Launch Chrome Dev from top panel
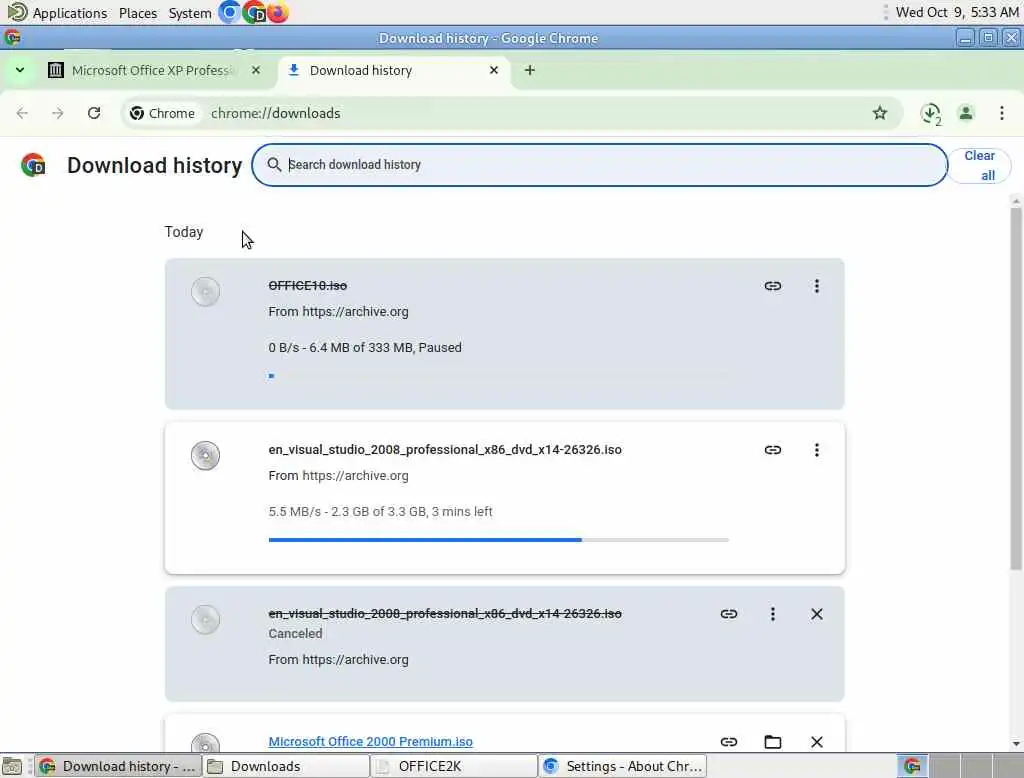Screen dimensions: 1024x778 pos(254,12)
